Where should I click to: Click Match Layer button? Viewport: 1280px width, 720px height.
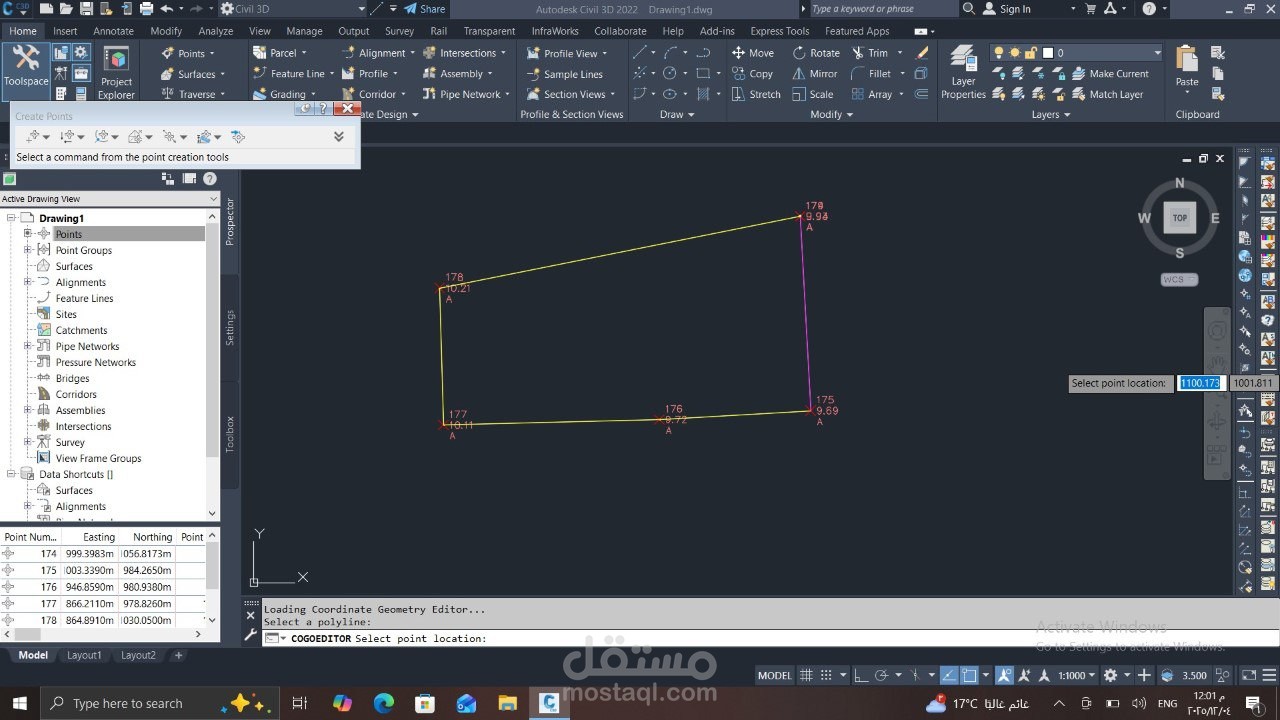pos(1107,95)
